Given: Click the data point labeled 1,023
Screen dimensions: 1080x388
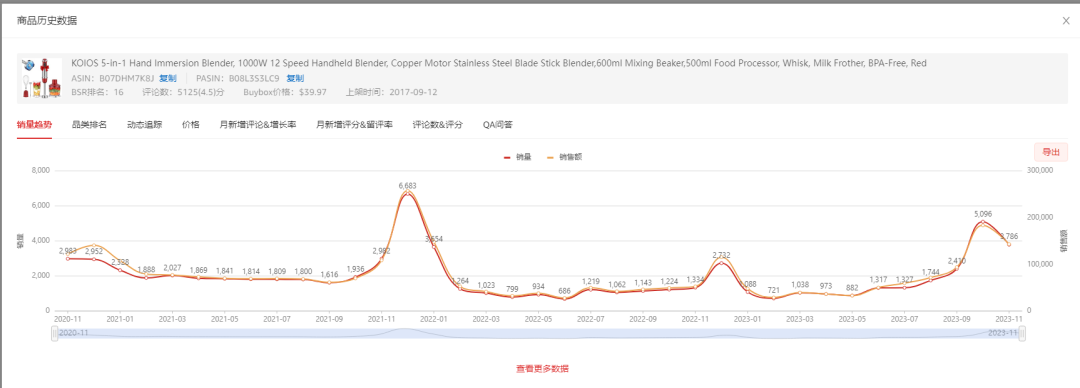Looking at the screenshot, I should 486,293.
